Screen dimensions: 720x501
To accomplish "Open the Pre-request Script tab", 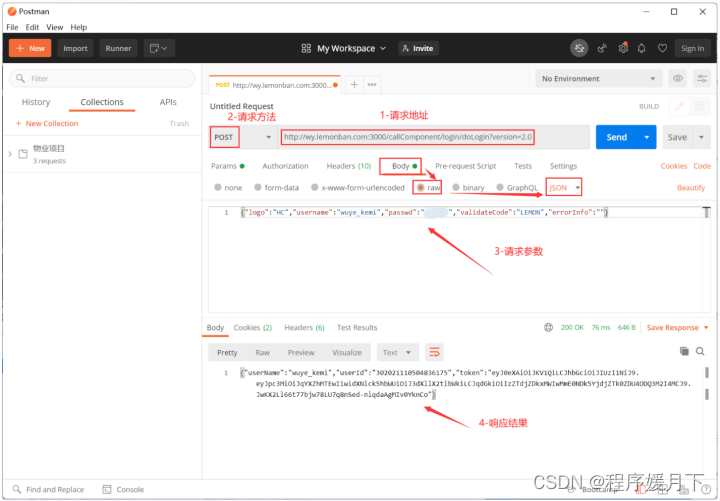I will click(x=466, y=166).
